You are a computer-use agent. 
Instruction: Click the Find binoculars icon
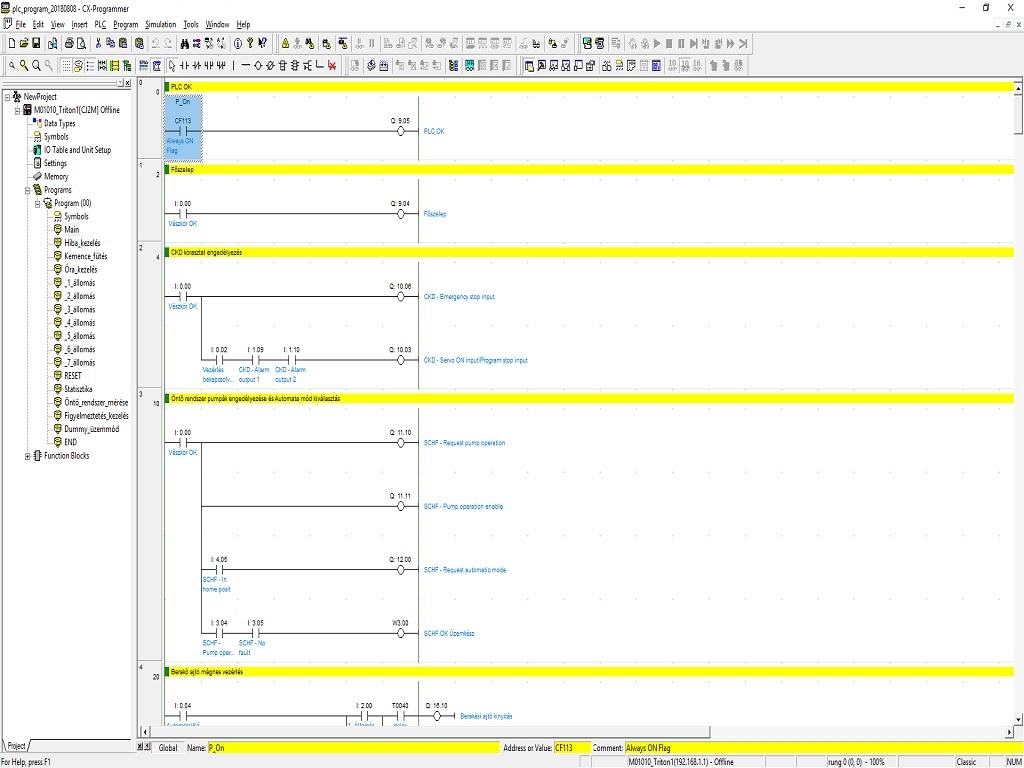(x=185, y=44)
